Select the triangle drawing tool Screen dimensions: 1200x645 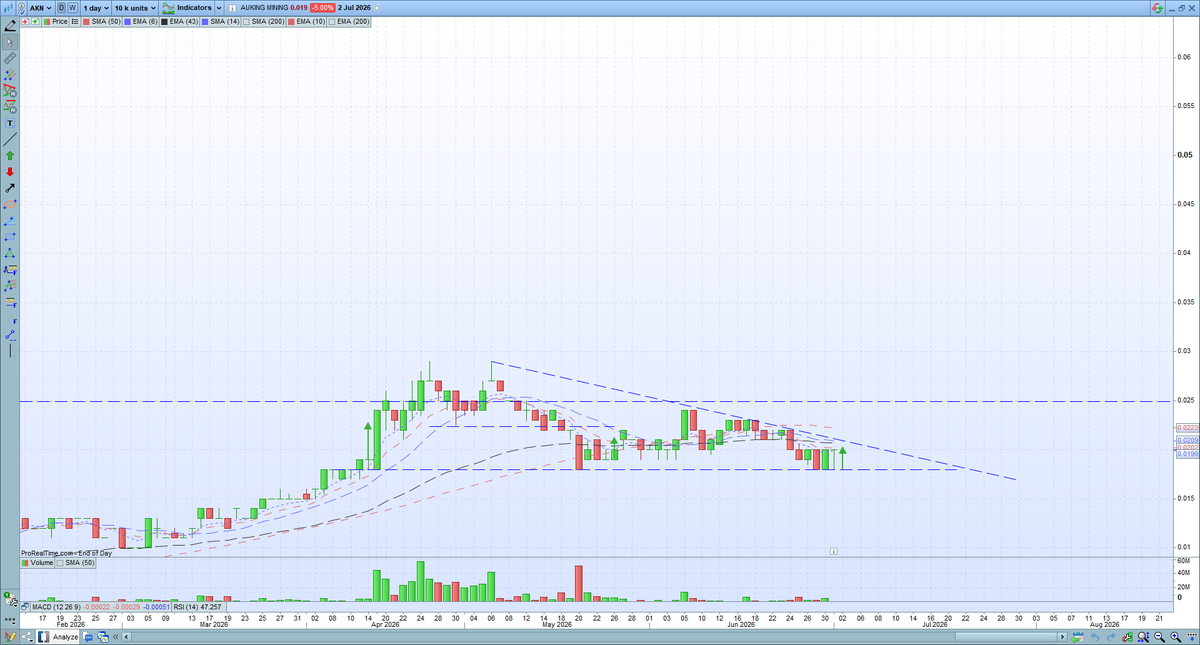click(10, 251)
